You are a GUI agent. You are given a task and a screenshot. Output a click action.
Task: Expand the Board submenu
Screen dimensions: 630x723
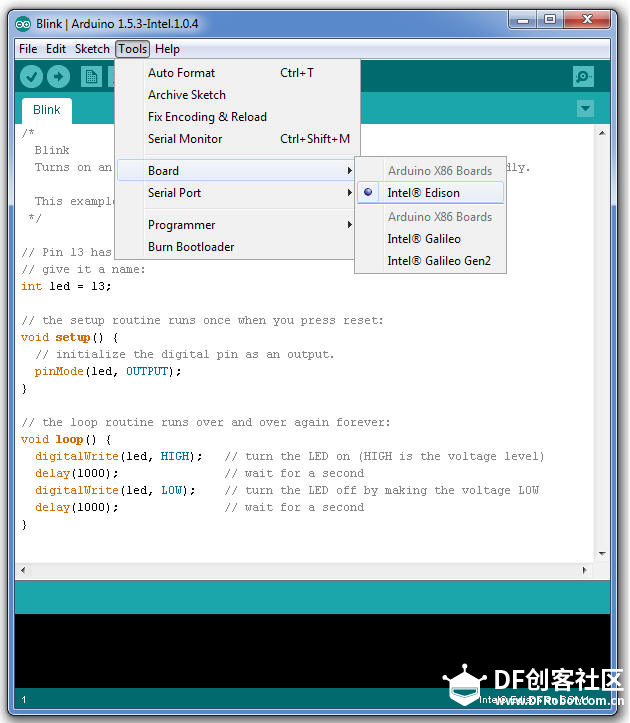click(236, 171)
